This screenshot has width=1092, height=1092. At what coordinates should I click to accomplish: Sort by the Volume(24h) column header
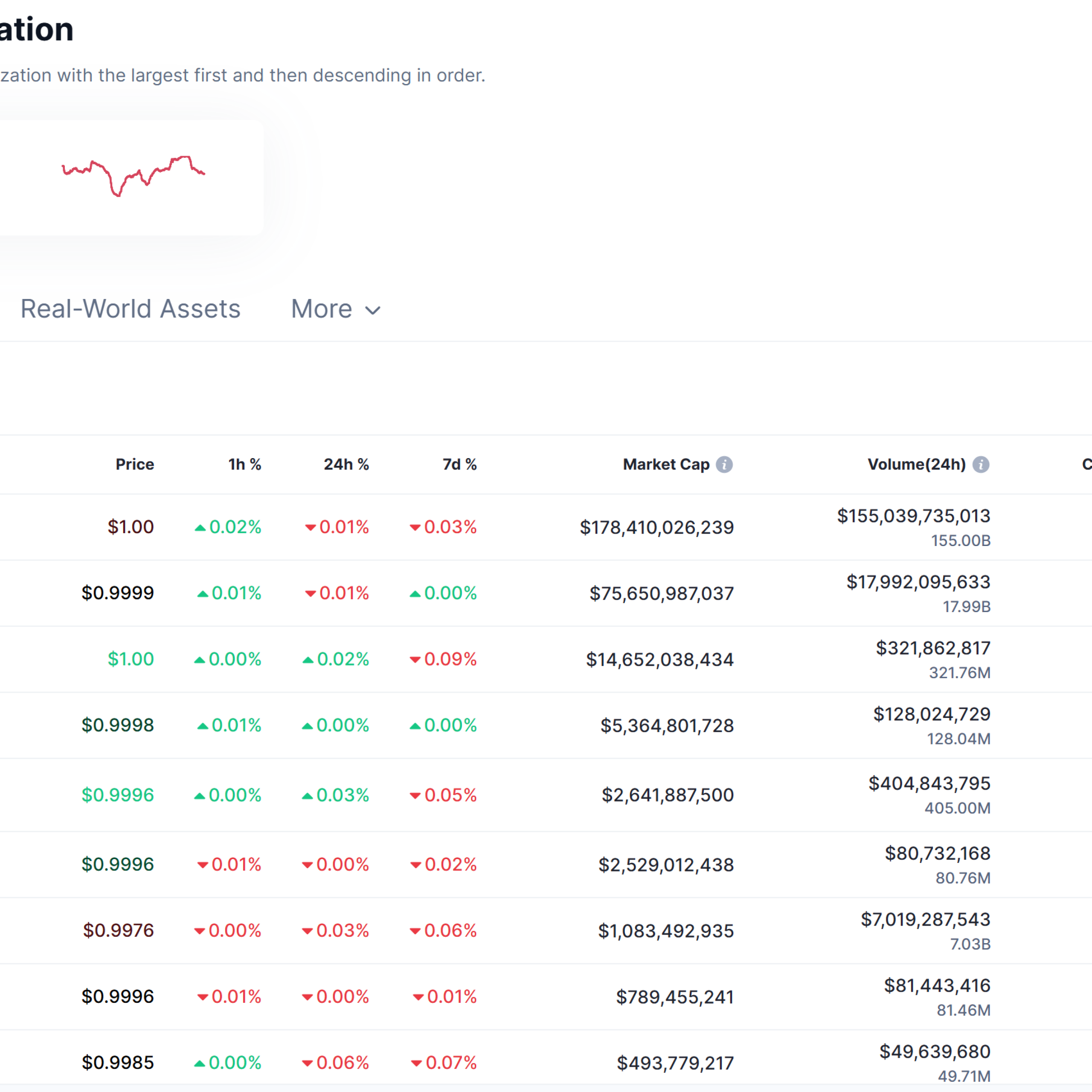pos(916,465)
